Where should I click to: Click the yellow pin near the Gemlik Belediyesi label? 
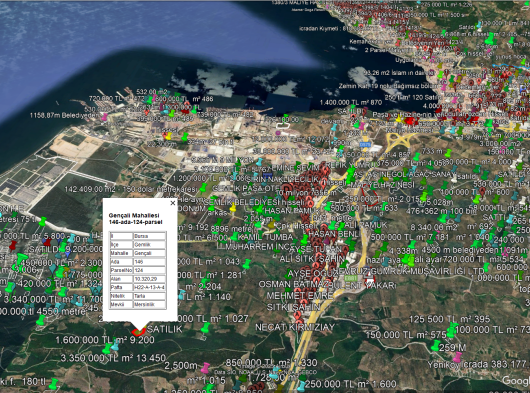tap(233, 207)
